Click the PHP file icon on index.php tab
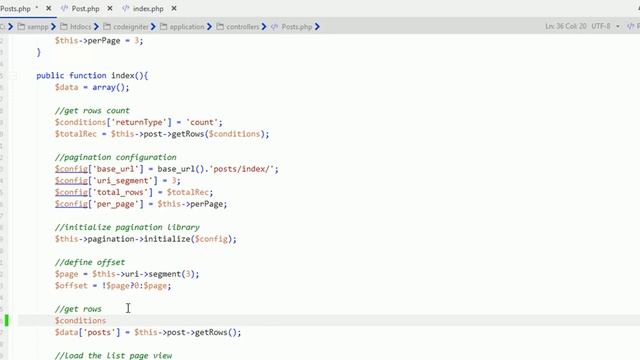The width and height of the screenshot is (640, 360). point(126,8)
